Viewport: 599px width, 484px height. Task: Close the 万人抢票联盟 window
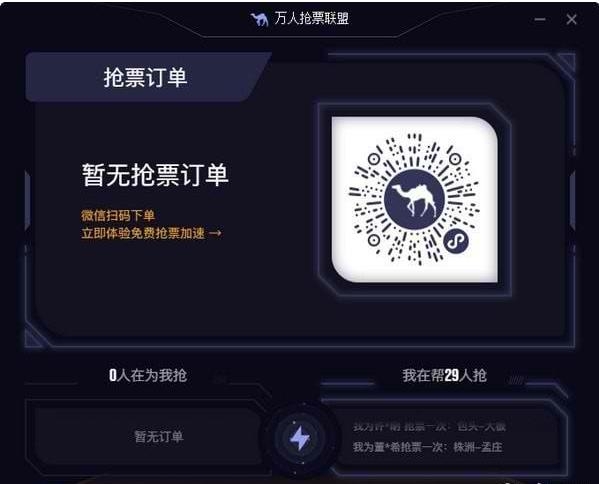(571, 19)
